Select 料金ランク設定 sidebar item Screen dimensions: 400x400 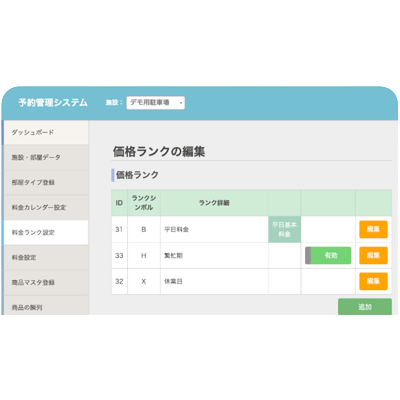45,233
